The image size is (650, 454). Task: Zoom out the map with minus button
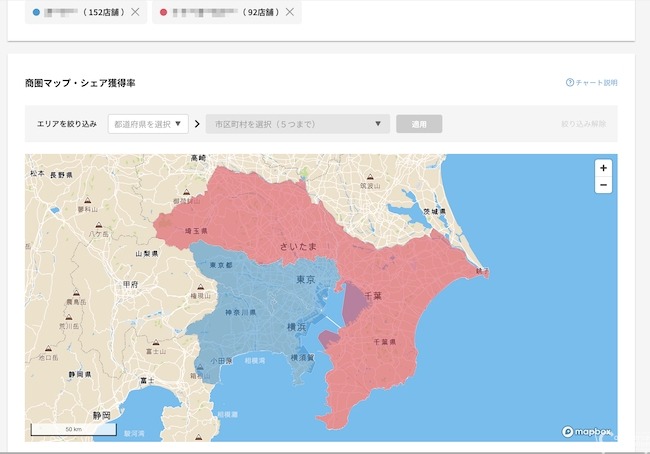click(603, 185)
